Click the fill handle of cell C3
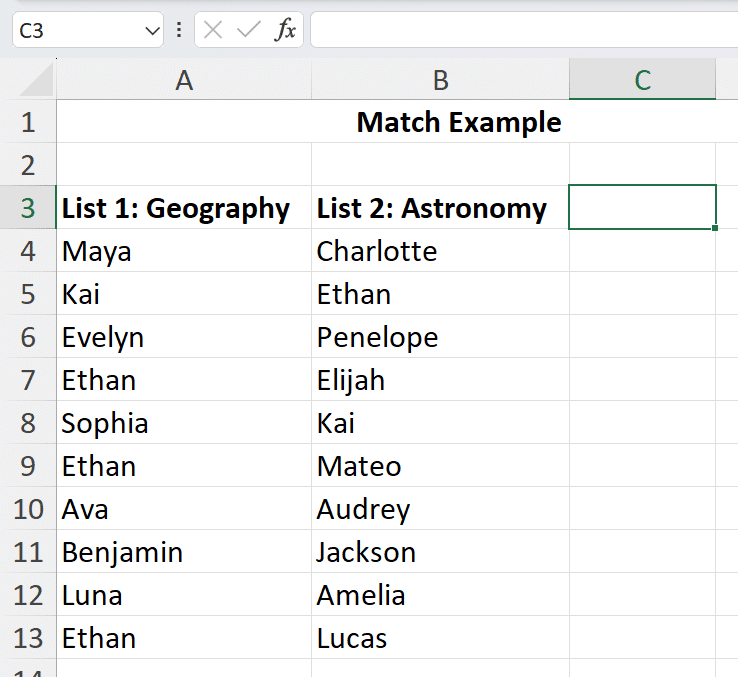The height and width of the screenshot is (677, 738). (715, 228)
